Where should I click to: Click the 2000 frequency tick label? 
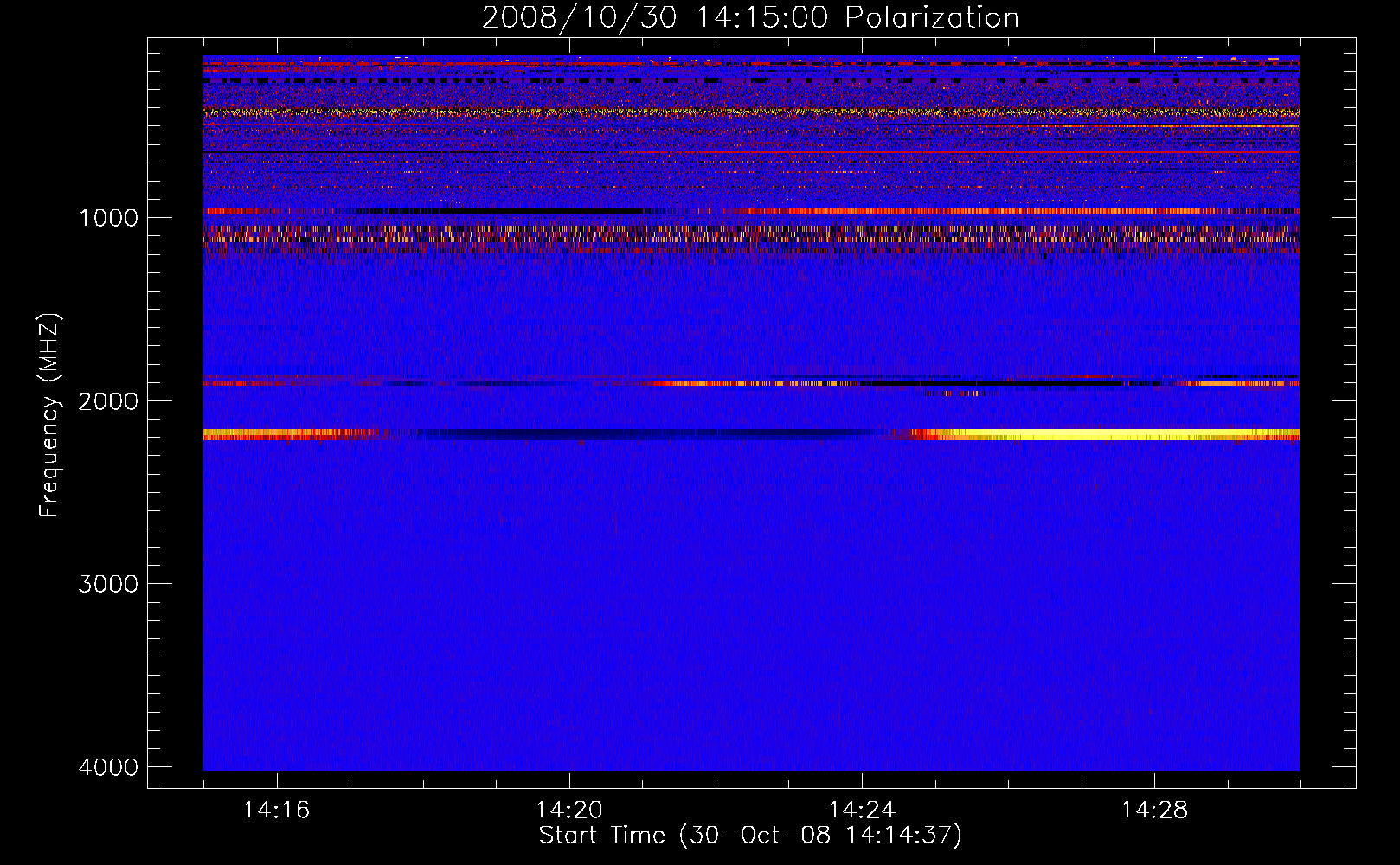point(108,401)
